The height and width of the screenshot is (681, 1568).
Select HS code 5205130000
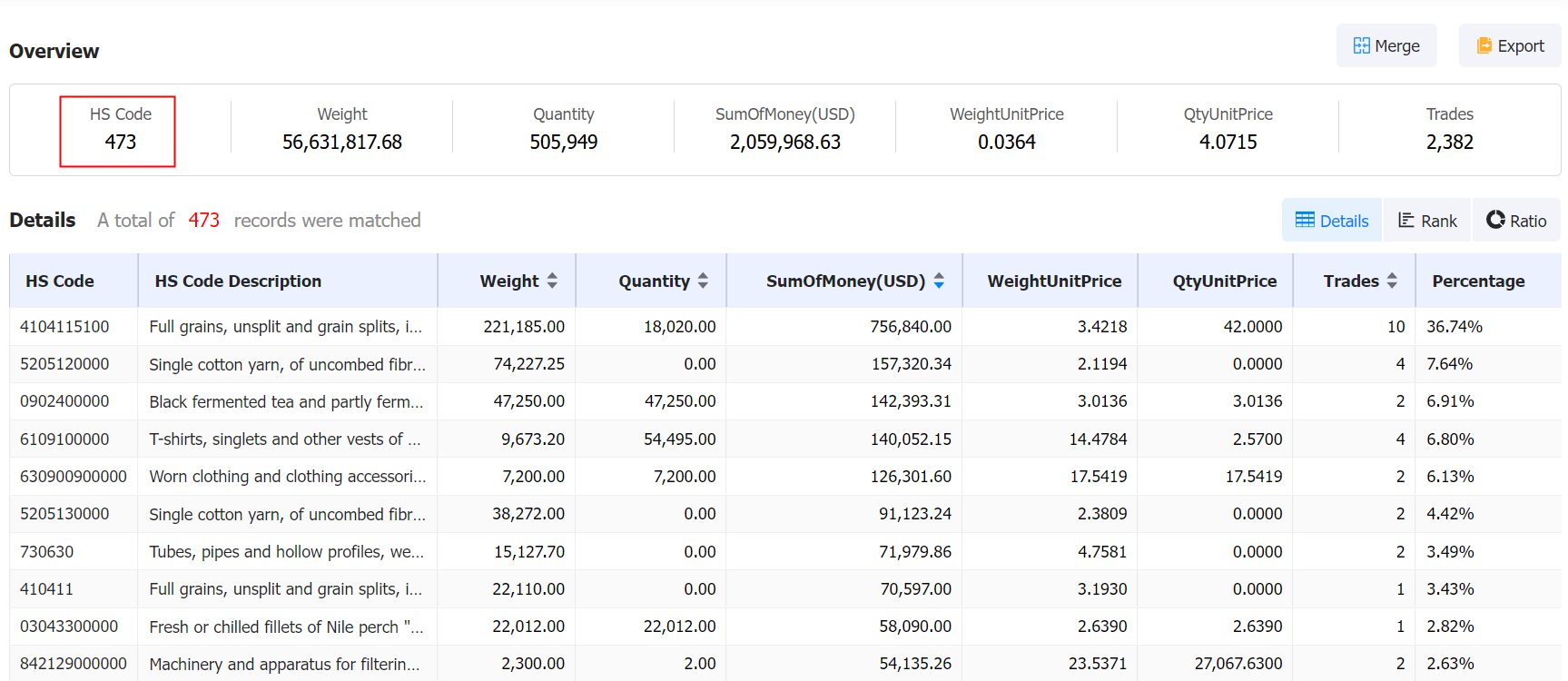coord(64,514)
